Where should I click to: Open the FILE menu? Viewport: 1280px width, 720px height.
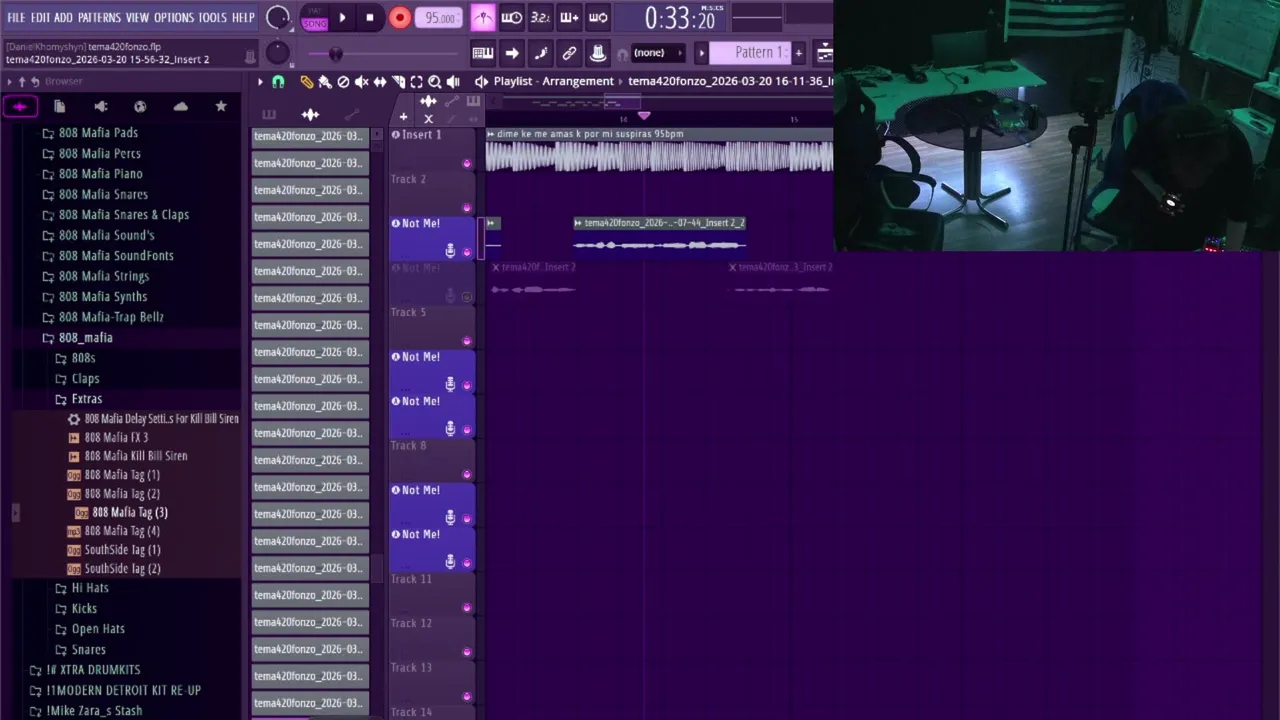pyautogui.click(x=16, y=17)
